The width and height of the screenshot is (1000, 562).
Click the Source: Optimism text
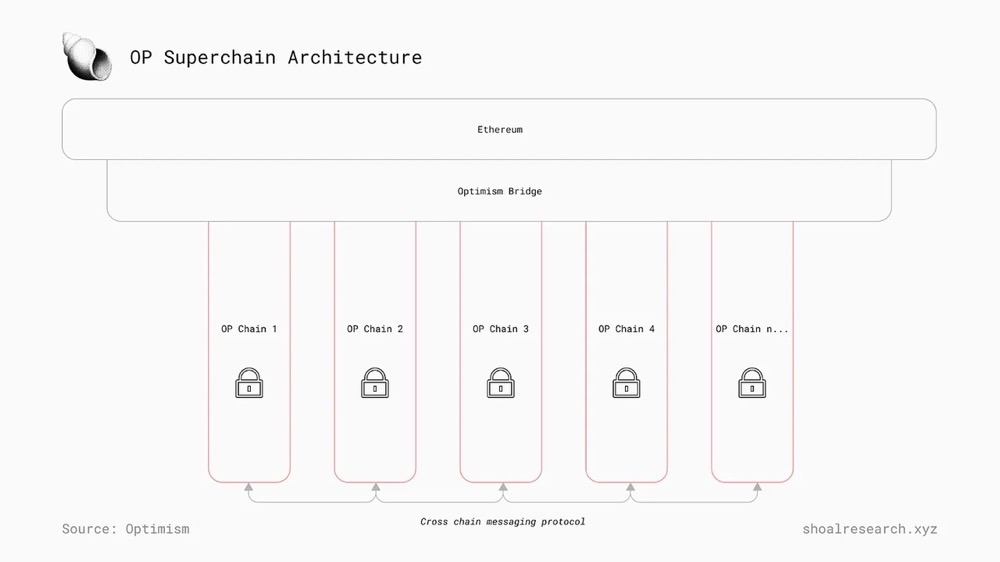pos(125,528)
